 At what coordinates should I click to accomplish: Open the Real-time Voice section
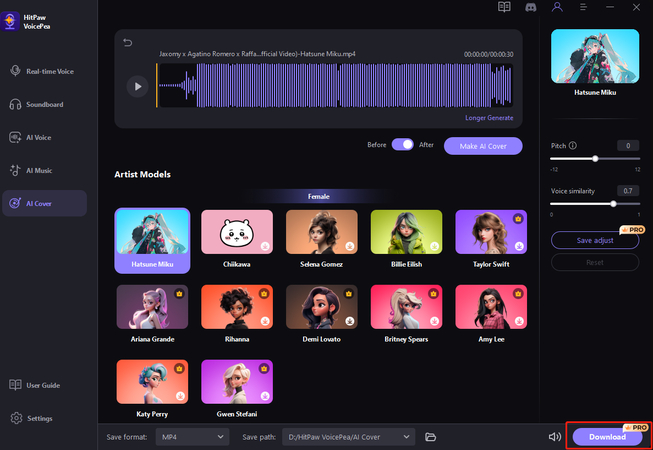(45, 71)
